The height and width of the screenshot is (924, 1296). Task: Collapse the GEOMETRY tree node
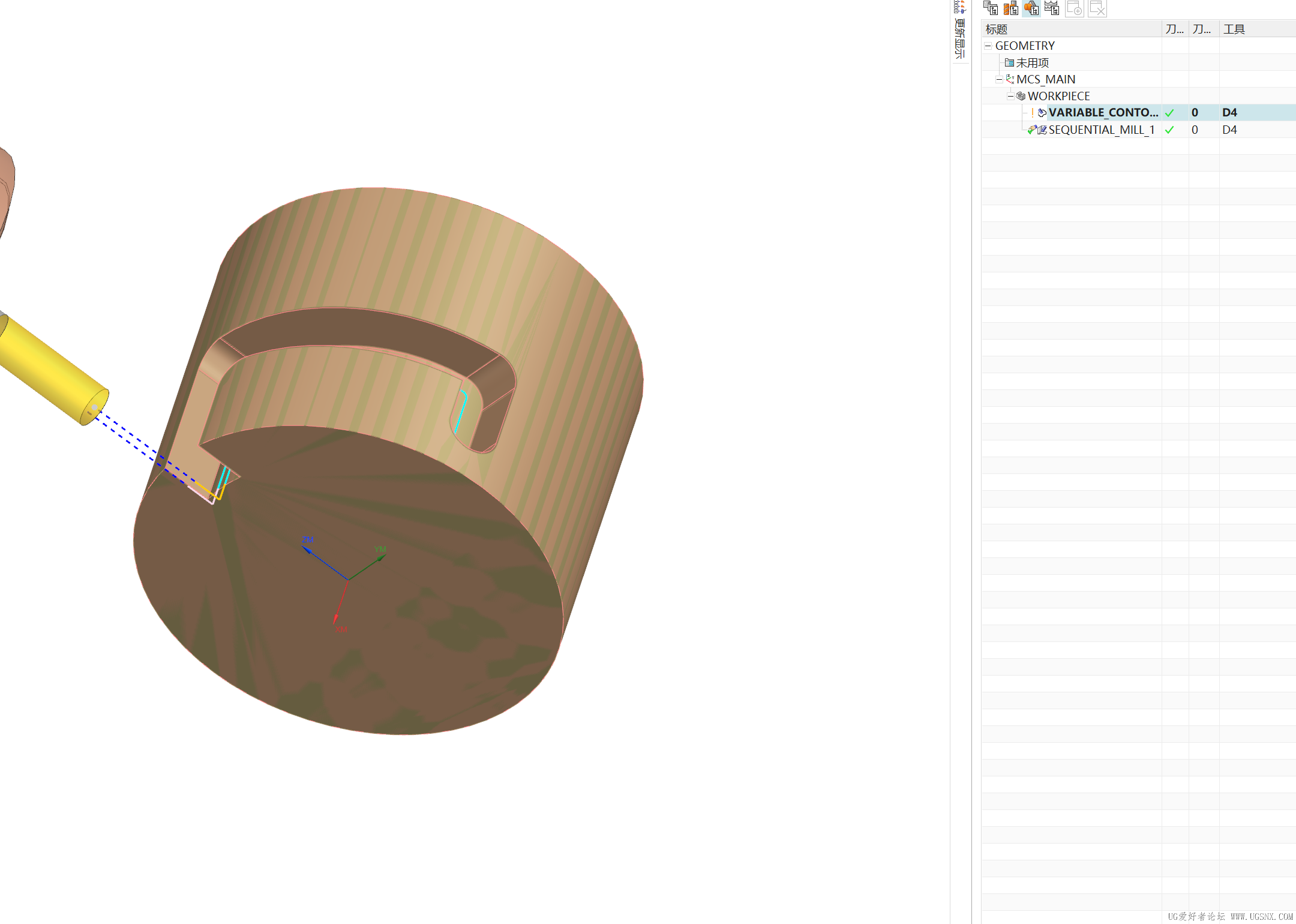pos(988,46)
